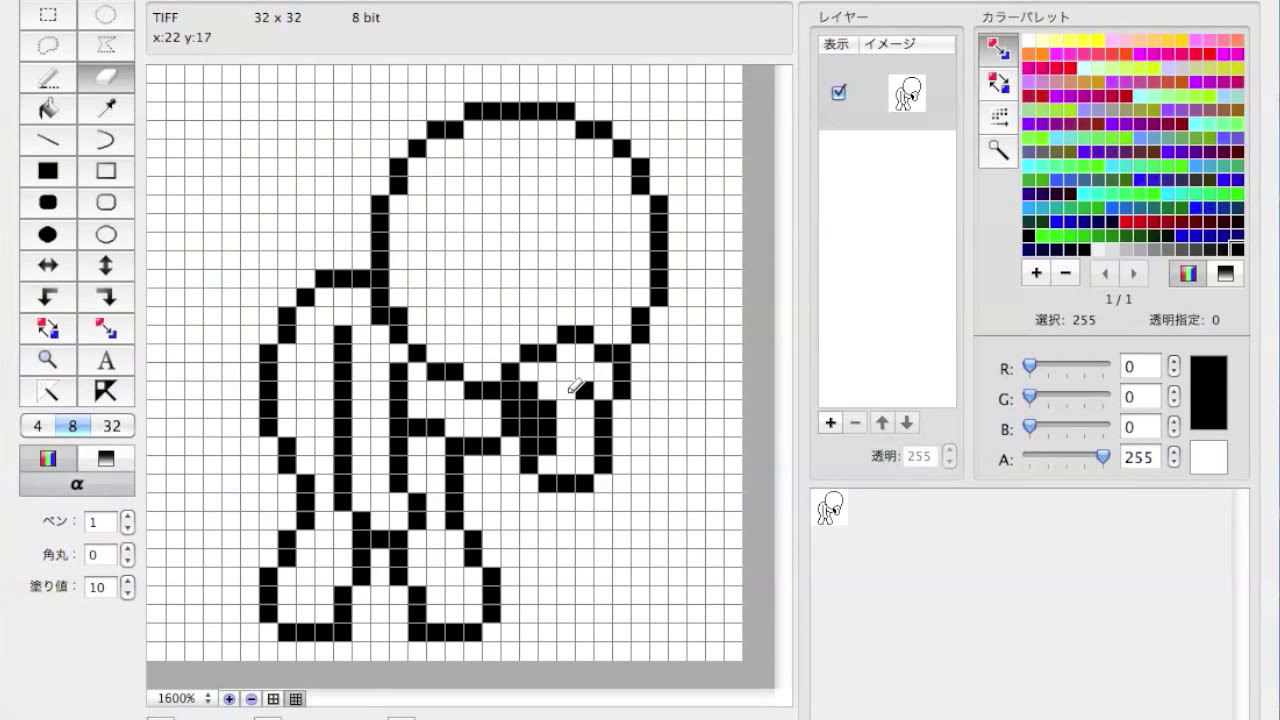The width and height of the screenshot is (1280, 720).
Task: Click the two-way color swap tool in toolbox
Action: point(48,328)
